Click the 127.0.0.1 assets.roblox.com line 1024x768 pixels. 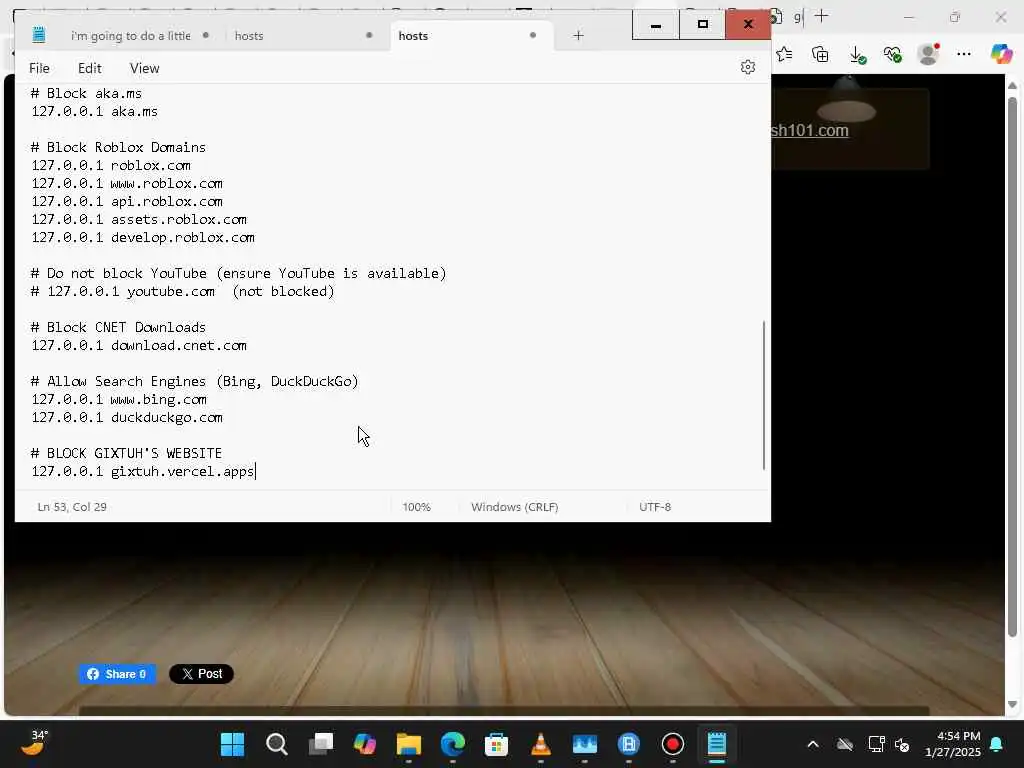pyautogui.click(x=139, y=219)
